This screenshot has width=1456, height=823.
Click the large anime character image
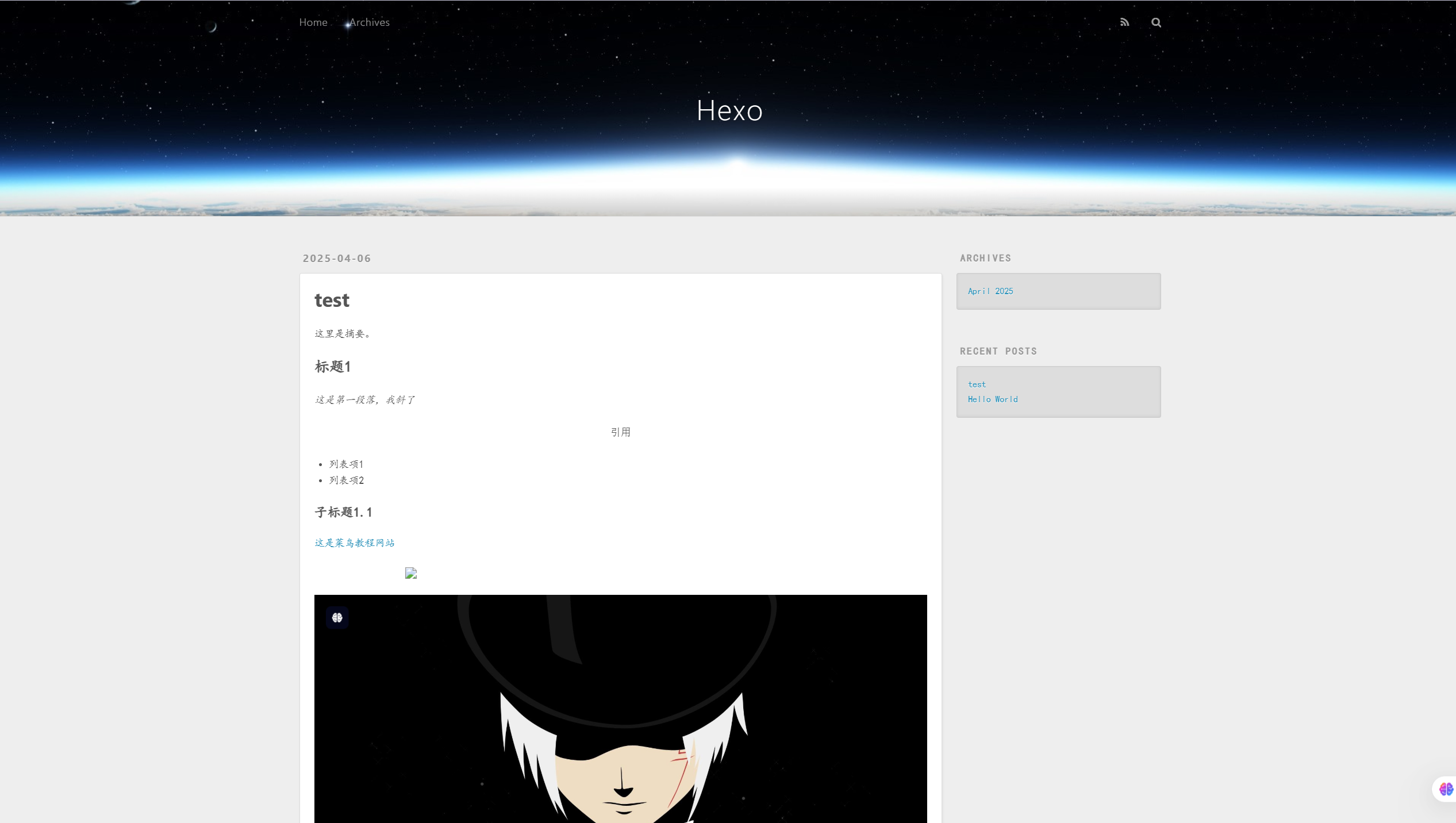pyautogui.click(x=620, y=713)
